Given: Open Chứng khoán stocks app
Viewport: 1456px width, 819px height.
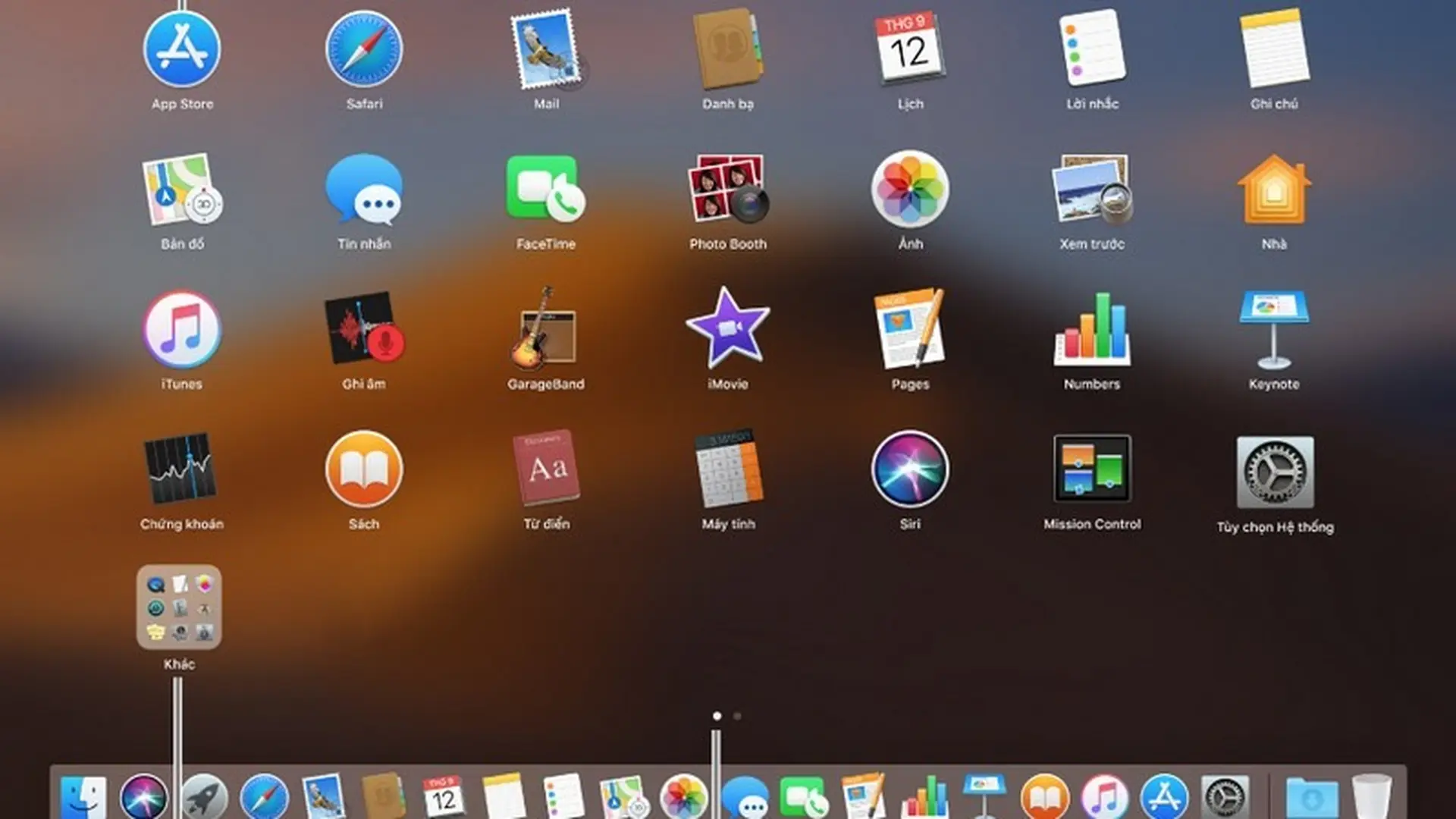Looking at the screenshot, I should tap(180, 469).
